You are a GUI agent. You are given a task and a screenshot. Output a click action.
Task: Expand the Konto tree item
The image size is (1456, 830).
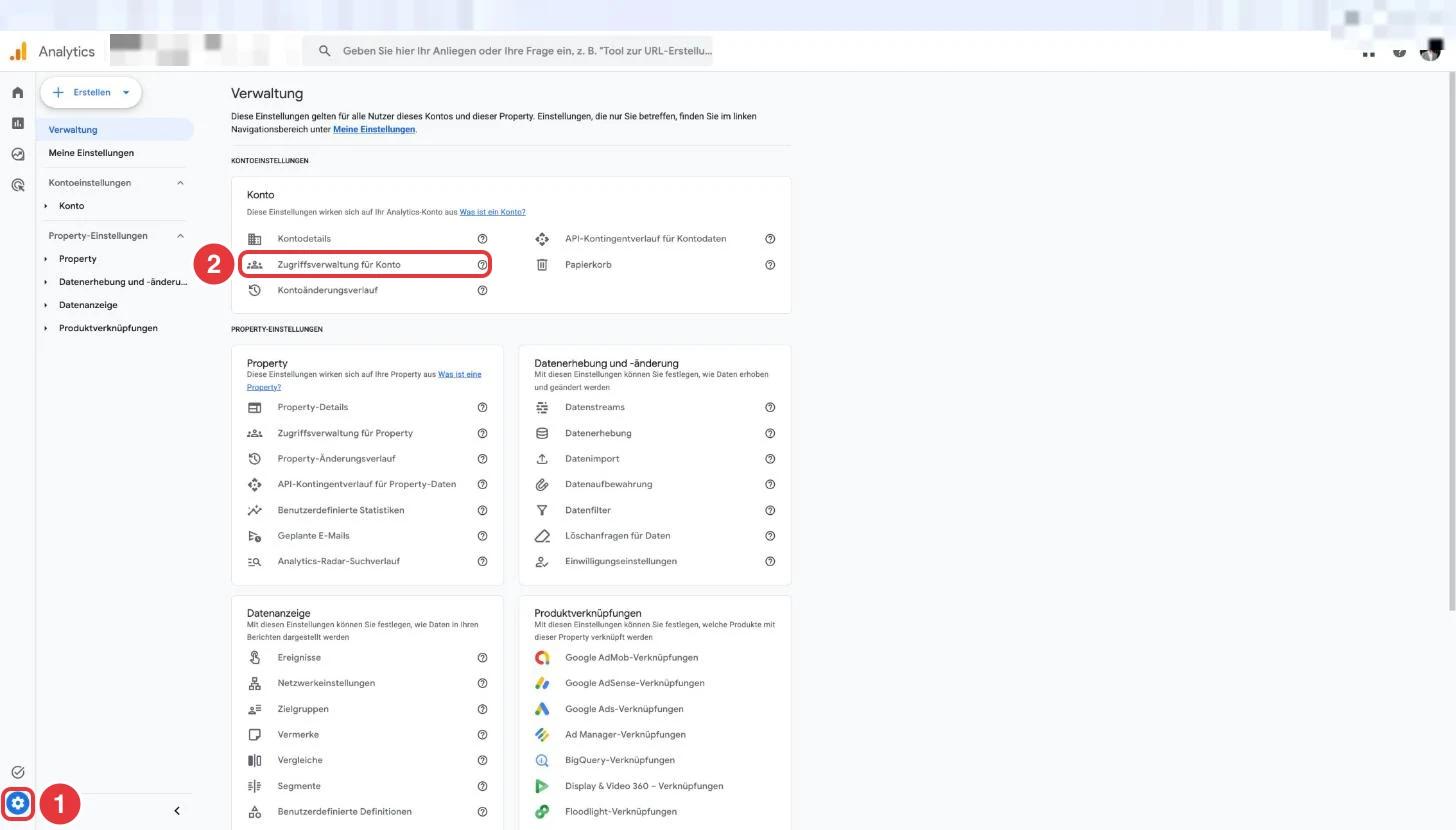pos(46,206)
